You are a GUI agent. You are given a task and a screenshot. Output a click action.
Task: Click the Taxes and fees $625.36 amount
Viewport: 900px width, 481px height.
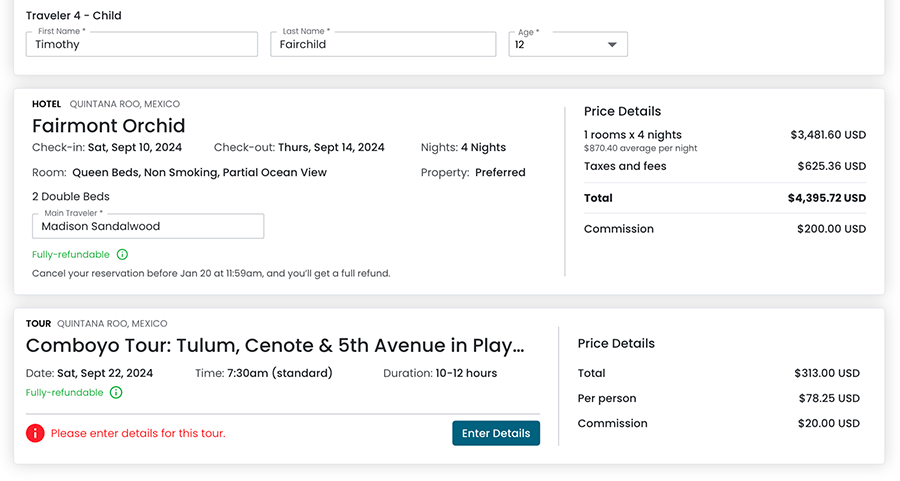[x=831, y=166]
